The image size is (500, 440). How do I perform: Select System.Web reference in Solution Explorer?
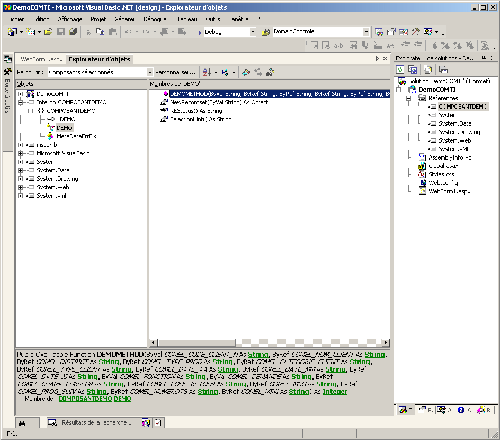point(455,141)
